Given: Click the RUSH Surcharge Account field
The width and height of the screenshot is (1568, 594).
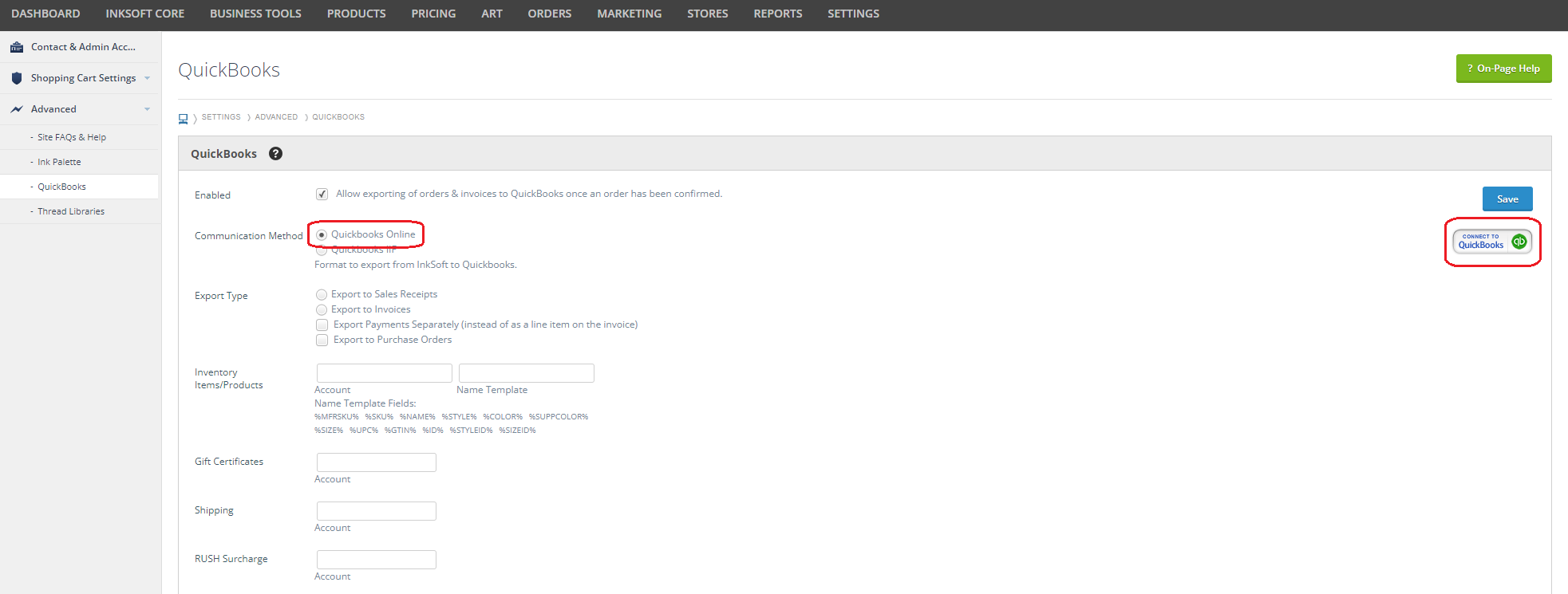Looking at the screenshot, I should pyautogui.click(x=377, y=560).
